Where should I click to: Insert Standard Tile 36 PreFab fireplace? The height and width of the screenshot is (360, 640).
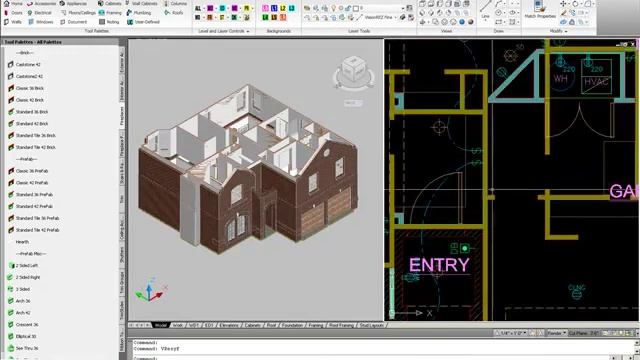tap(33, 218)
